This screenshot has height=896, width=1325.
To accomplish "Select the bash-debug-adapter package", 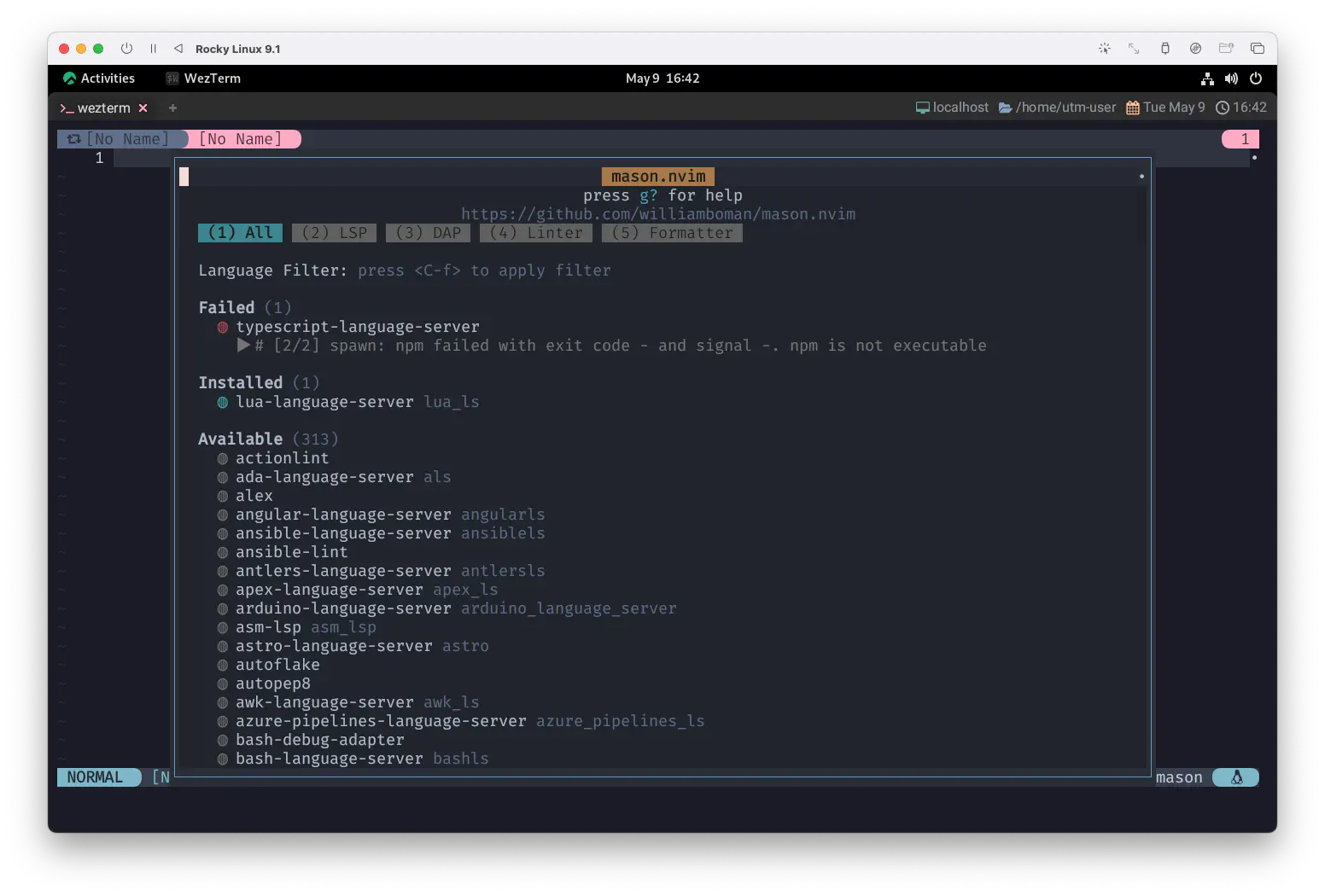I will coord(319,740).
